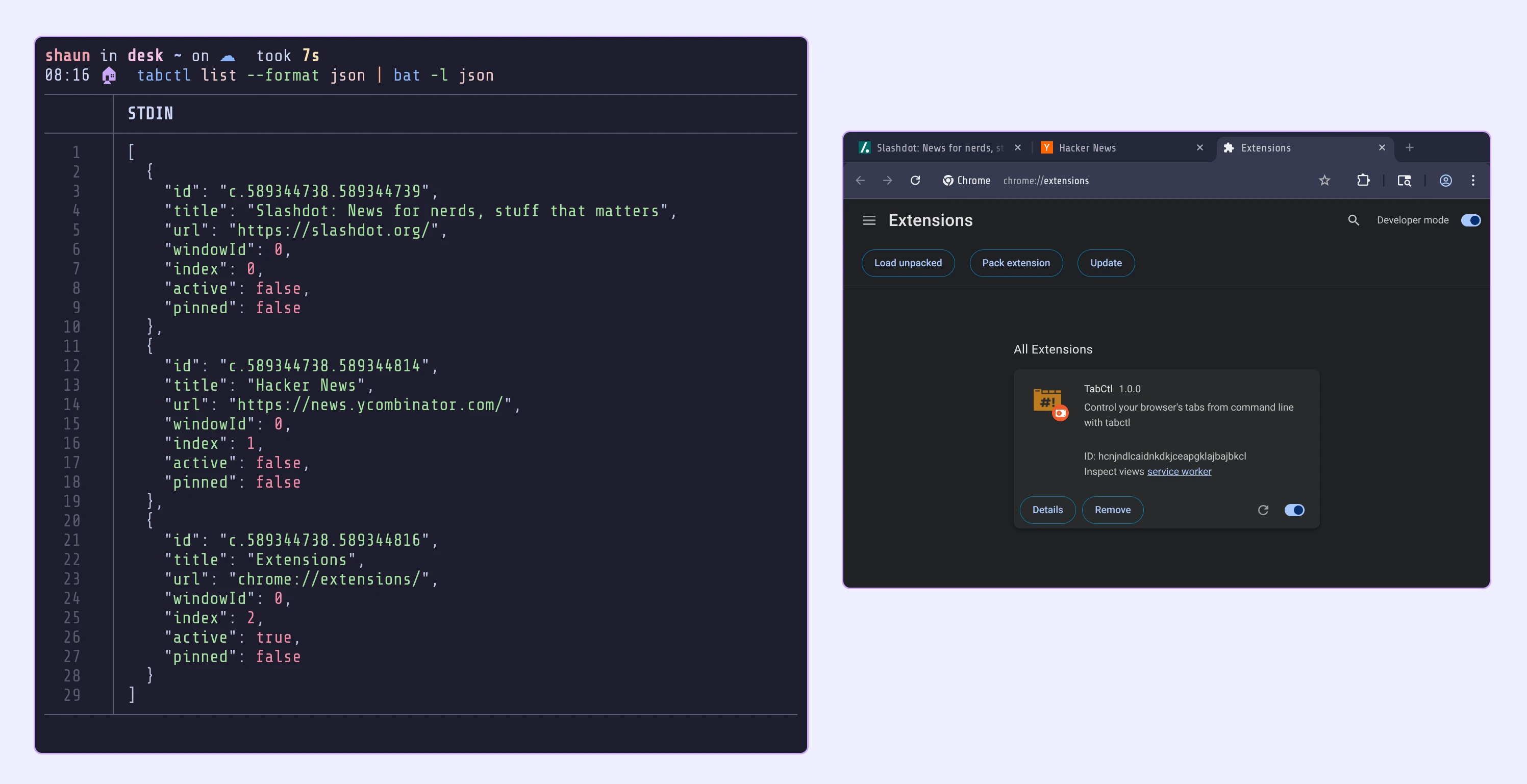The height and width of the screenshot is (784, 1527).
Task: Open a new tab with the plus button
Action: (x=1410, y=147)
